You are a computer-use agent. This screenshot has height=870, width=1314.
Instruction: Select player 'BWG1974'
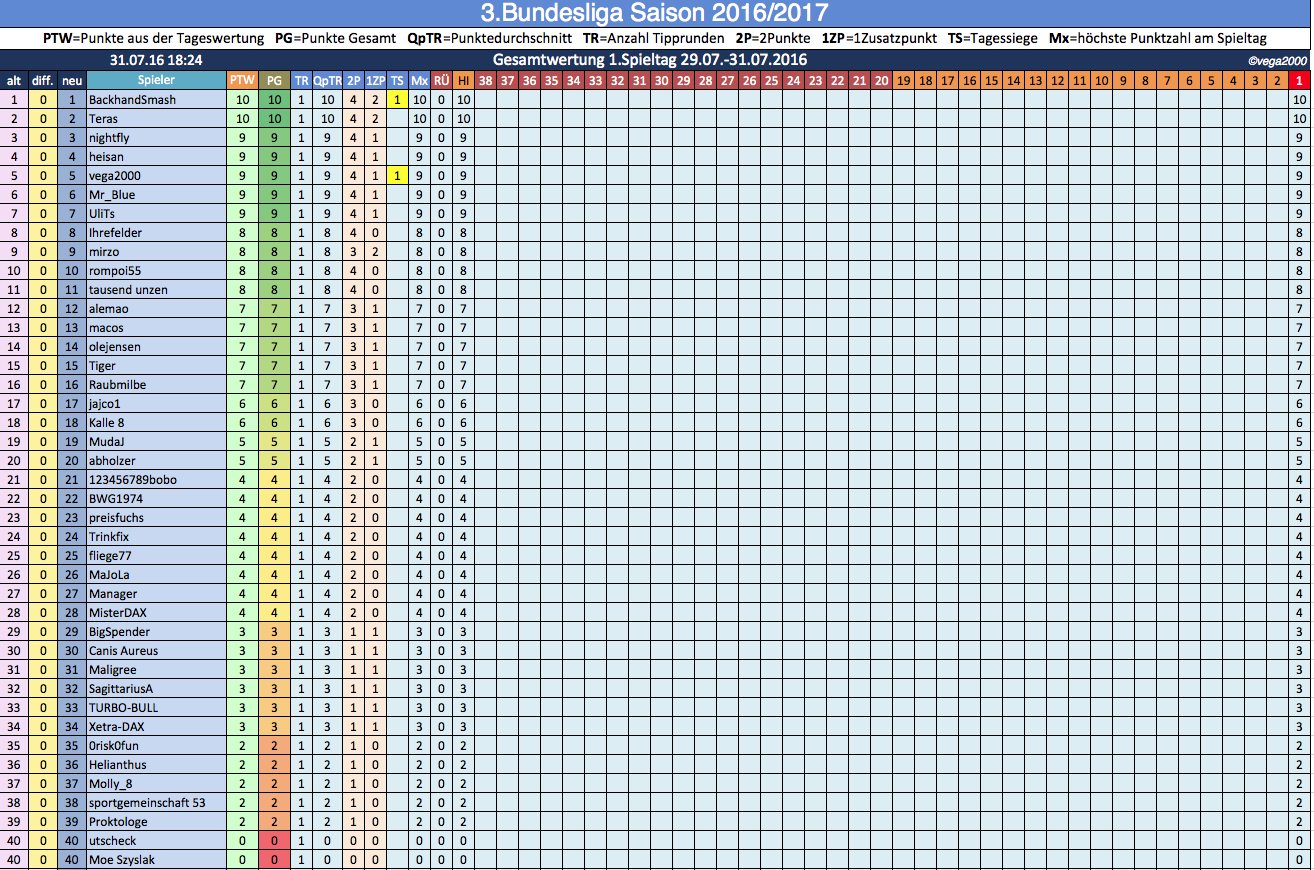point(115,499)
